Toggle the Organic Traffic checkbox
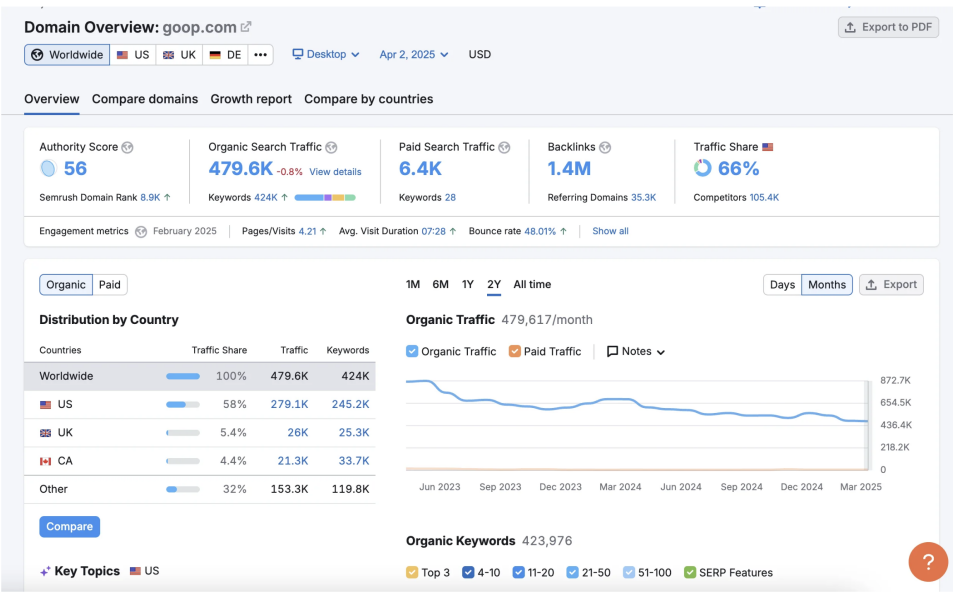The image size is (955, 600). click(412, 351)
